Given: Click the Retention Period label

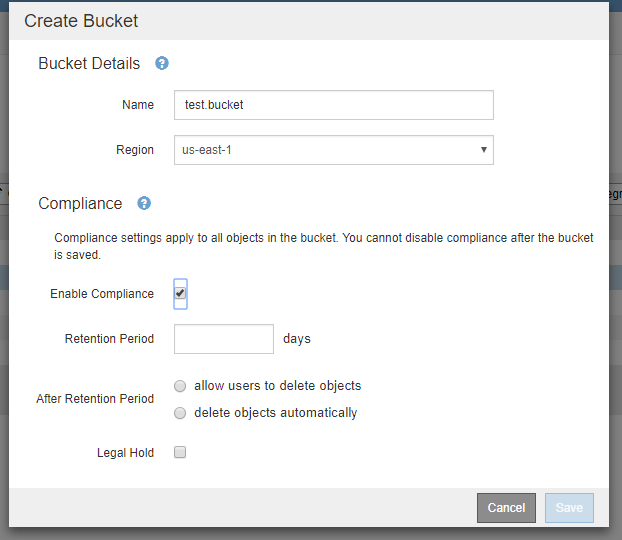Looking at the screenshot, I should pyautogui.click(x=109, y=339).
